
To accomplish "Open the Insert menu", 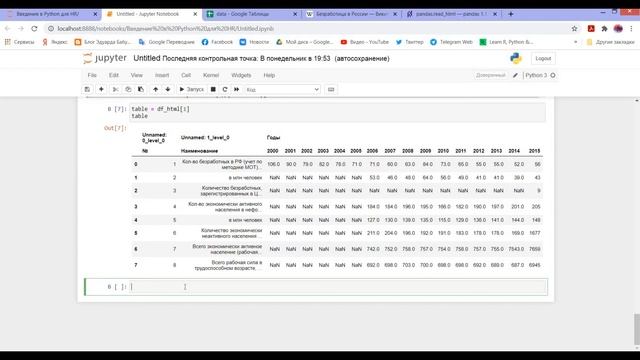I will (162, 75).
